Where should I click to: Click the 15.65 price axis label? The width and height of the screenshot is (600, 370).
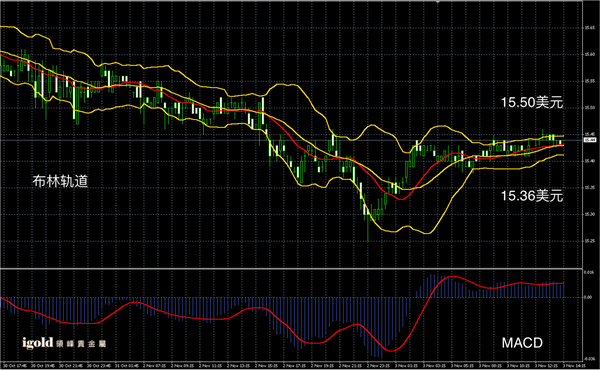point(589,28)
